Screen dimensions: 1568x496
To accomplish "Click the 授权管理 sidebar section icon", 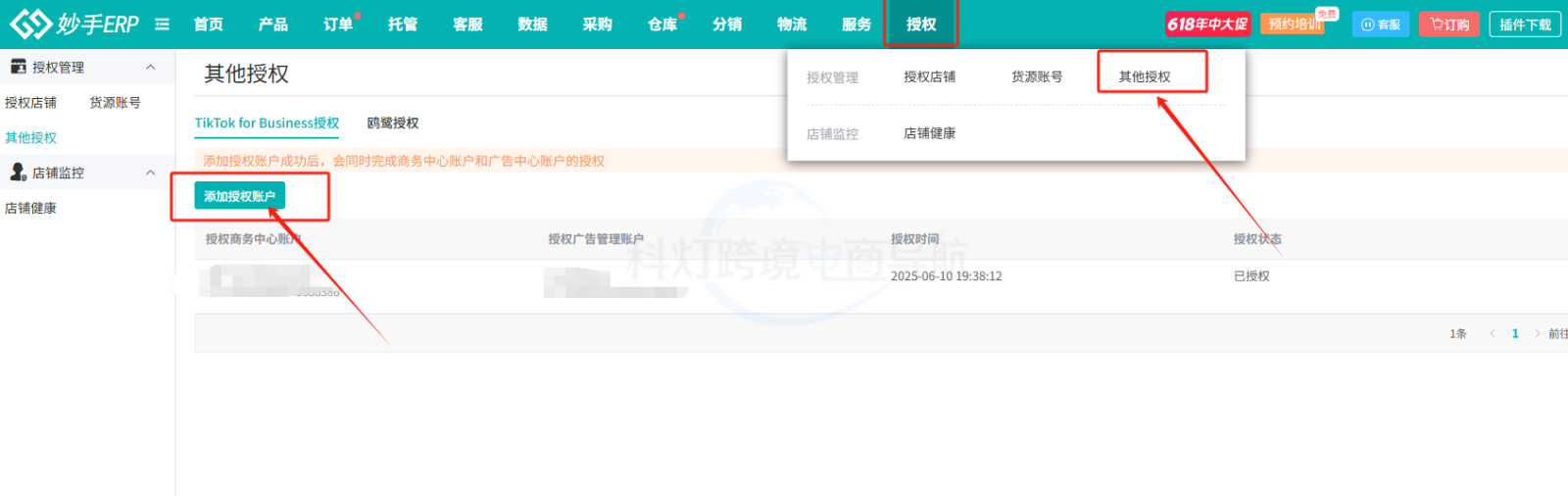I will pos(18,67).
